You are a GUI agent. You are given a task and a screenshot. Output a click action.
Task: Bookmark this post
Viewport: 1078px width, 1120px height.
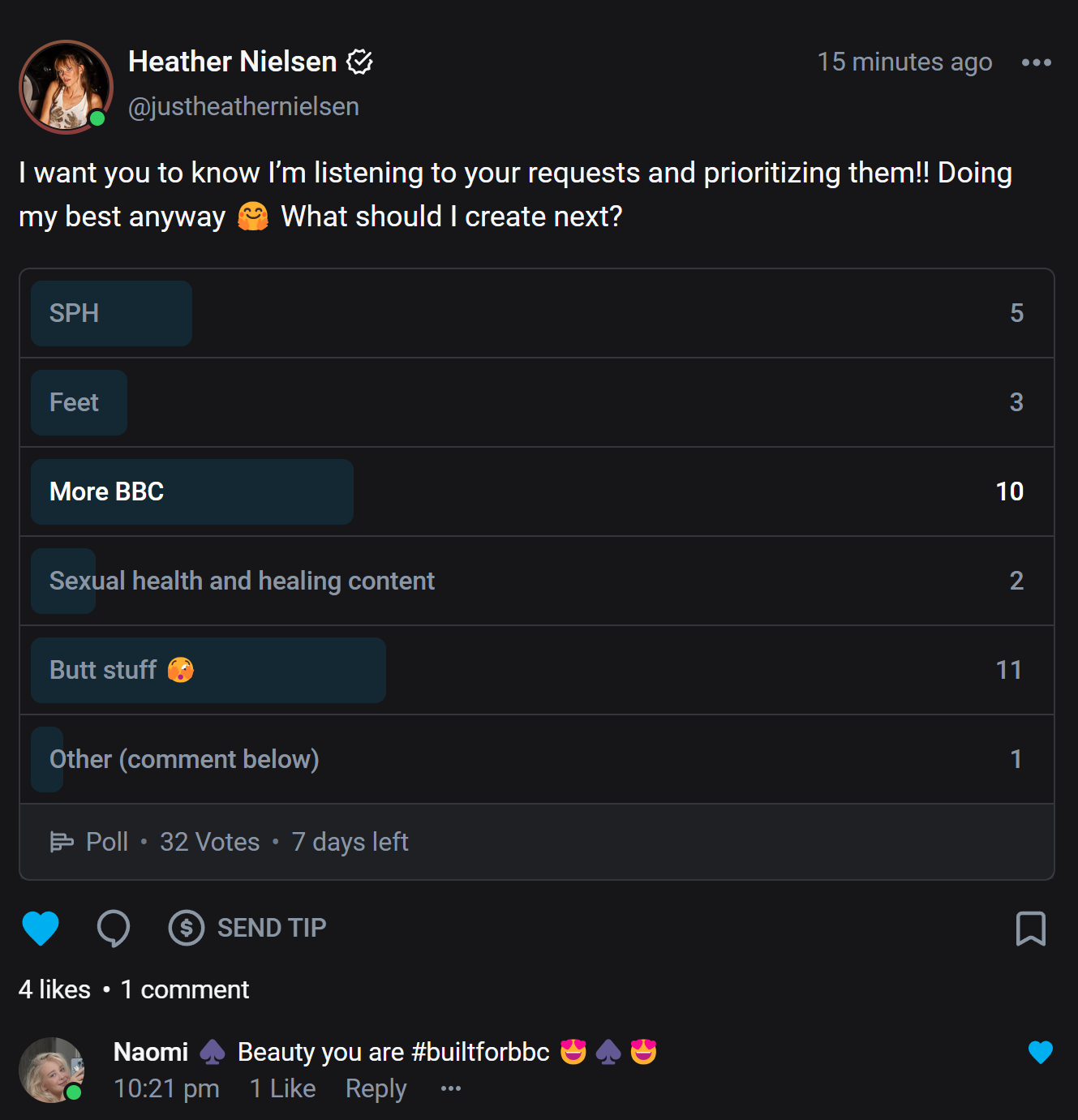pyautogui.click(x=1031, y=929)
